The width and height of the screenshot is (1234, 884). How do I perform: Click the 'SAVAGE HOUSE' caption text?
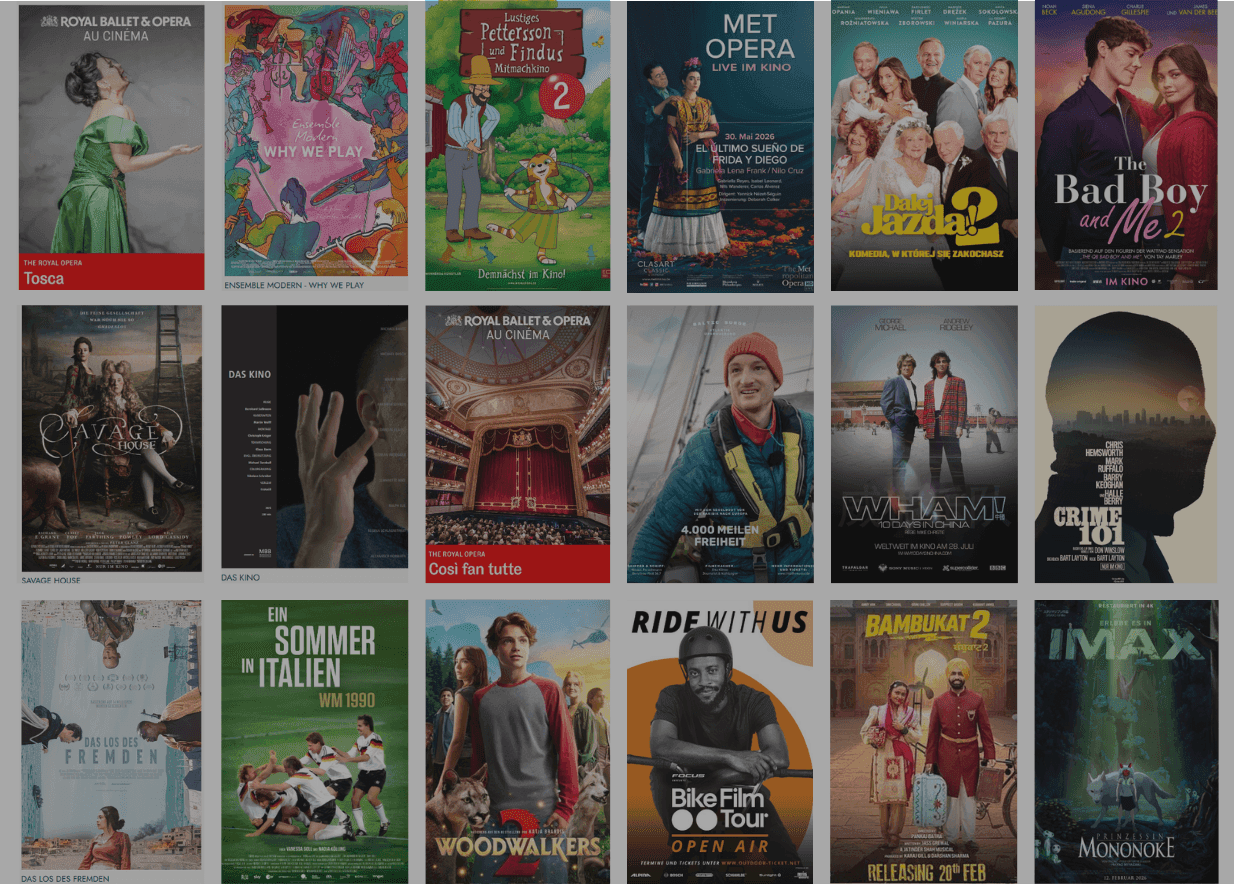tap(50, 579)
